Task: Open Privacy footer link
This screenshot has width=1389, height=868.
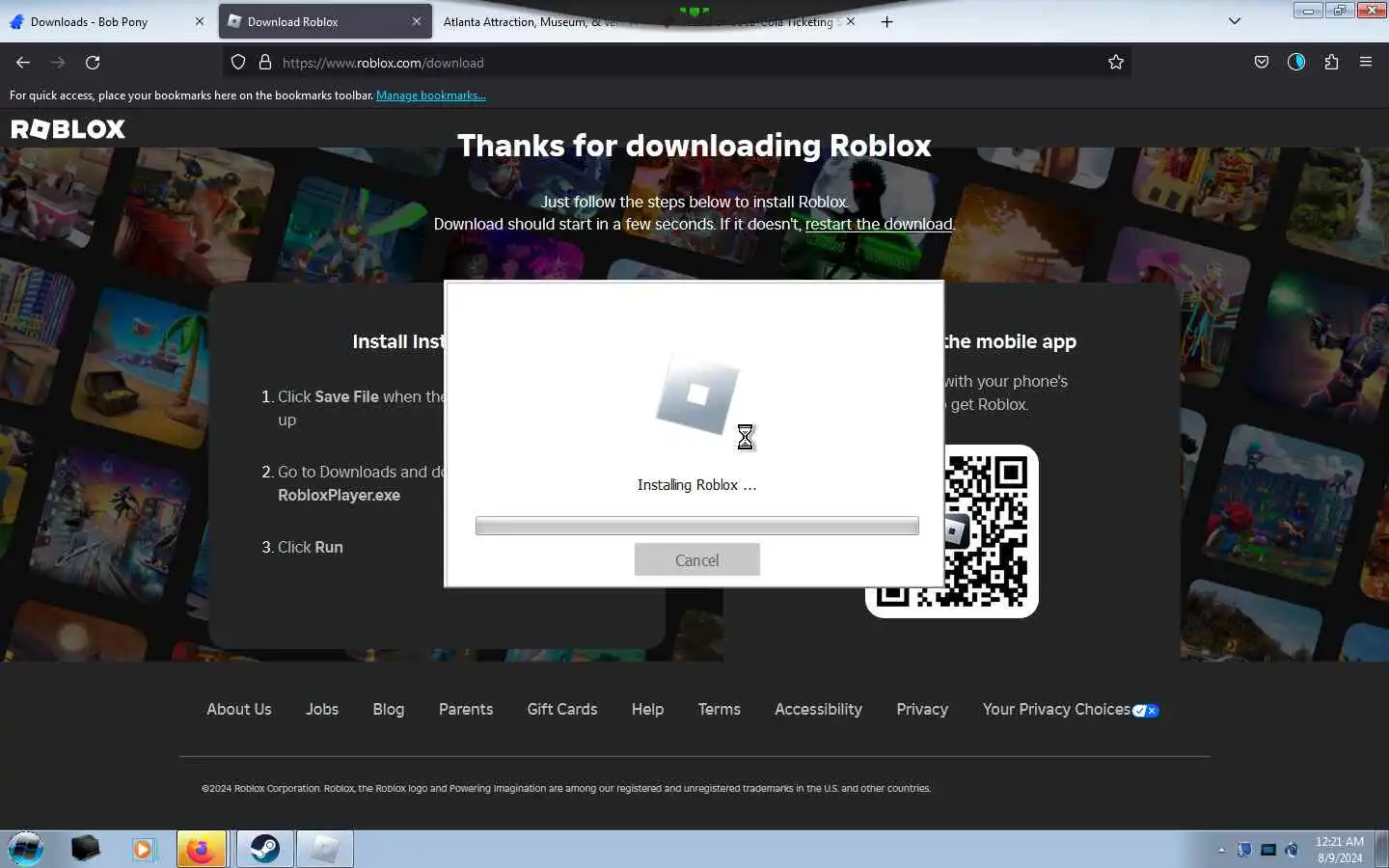Action: [922, 709]
